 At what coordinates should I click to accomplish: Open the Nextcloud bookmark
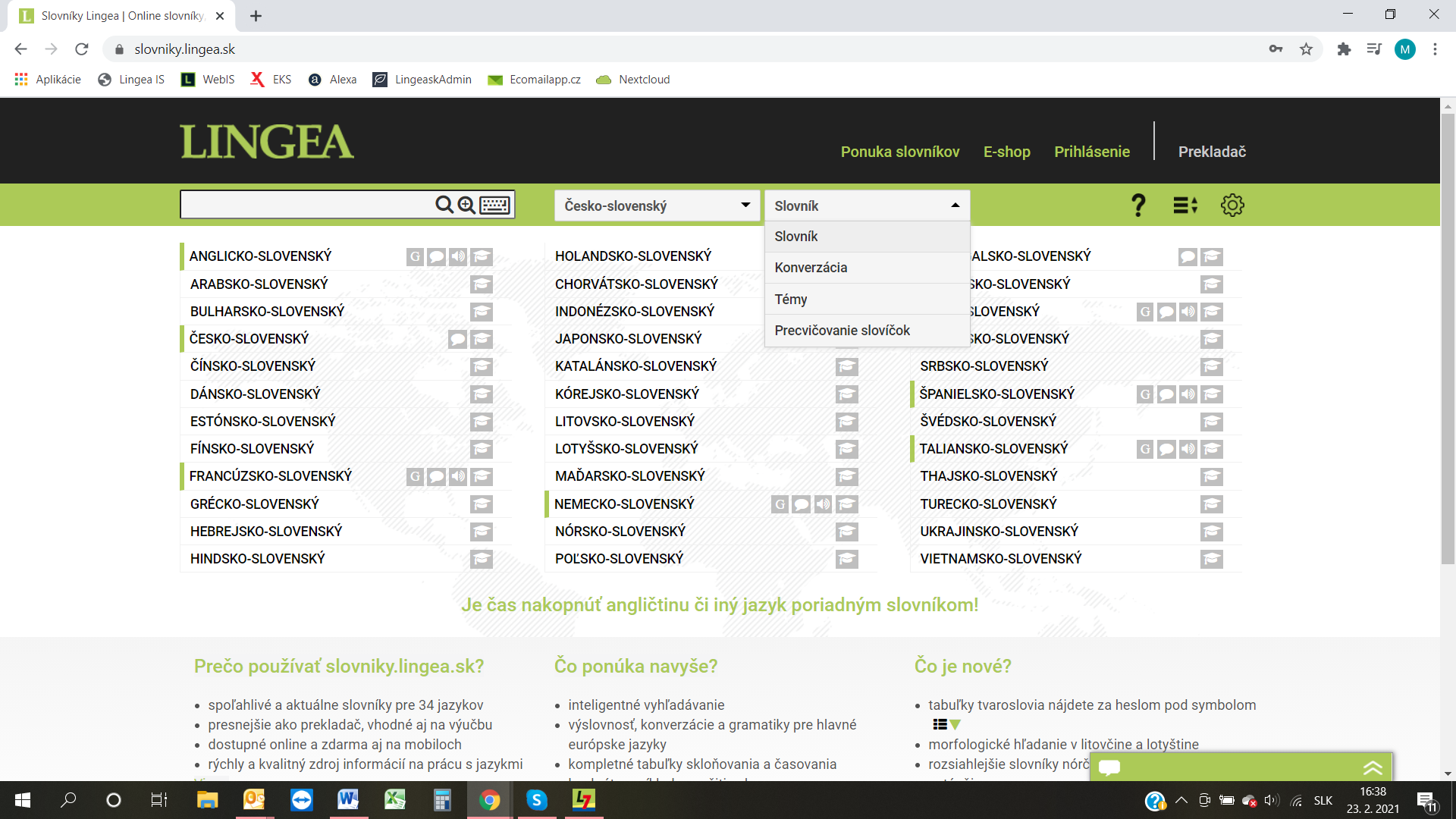[633, 80]
